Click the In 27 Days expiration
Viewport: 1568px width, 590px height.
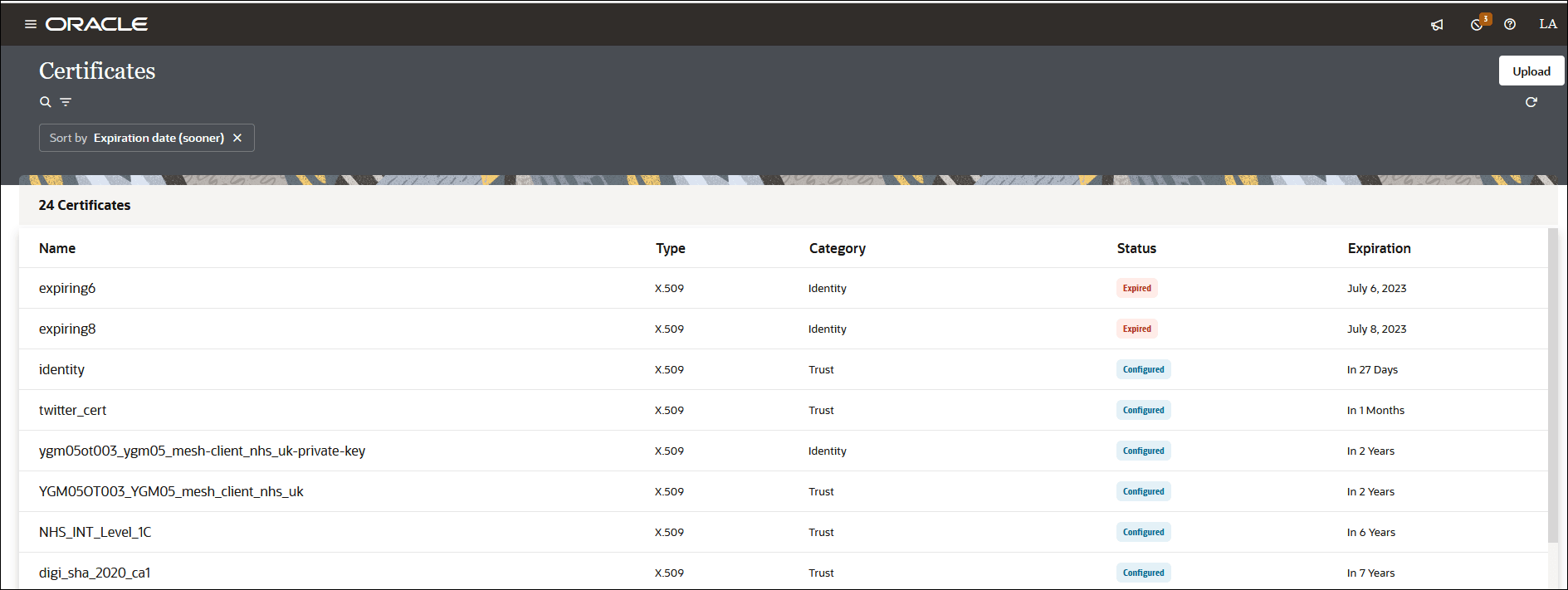(x=1372, y=369)
